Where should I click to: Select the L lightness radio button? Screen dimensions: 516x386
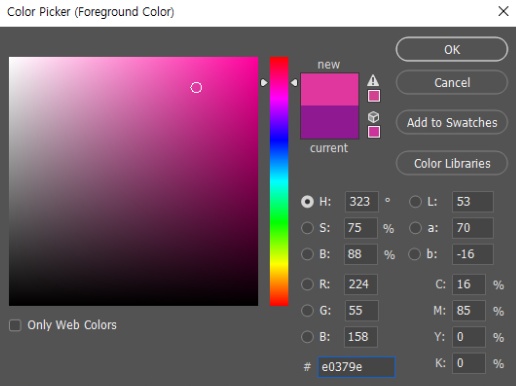coord(415,202)
